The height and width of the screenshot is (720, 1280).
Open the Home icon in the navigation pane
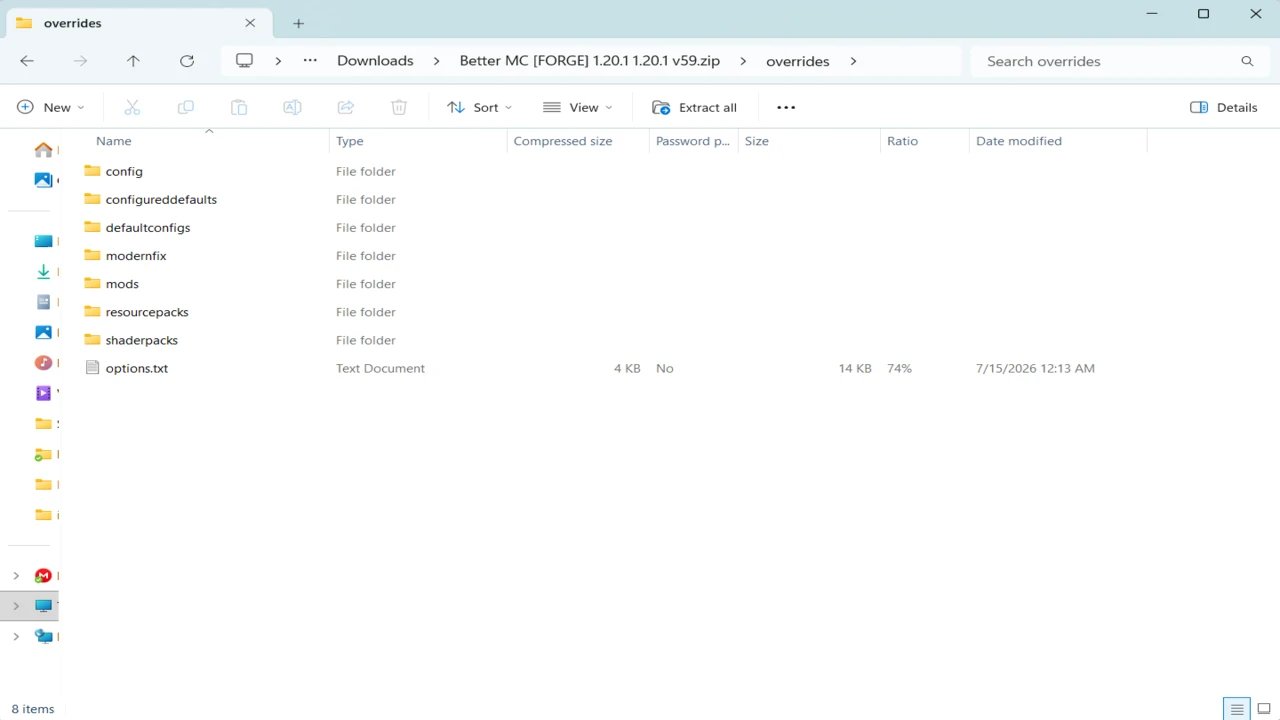[43, 150]
